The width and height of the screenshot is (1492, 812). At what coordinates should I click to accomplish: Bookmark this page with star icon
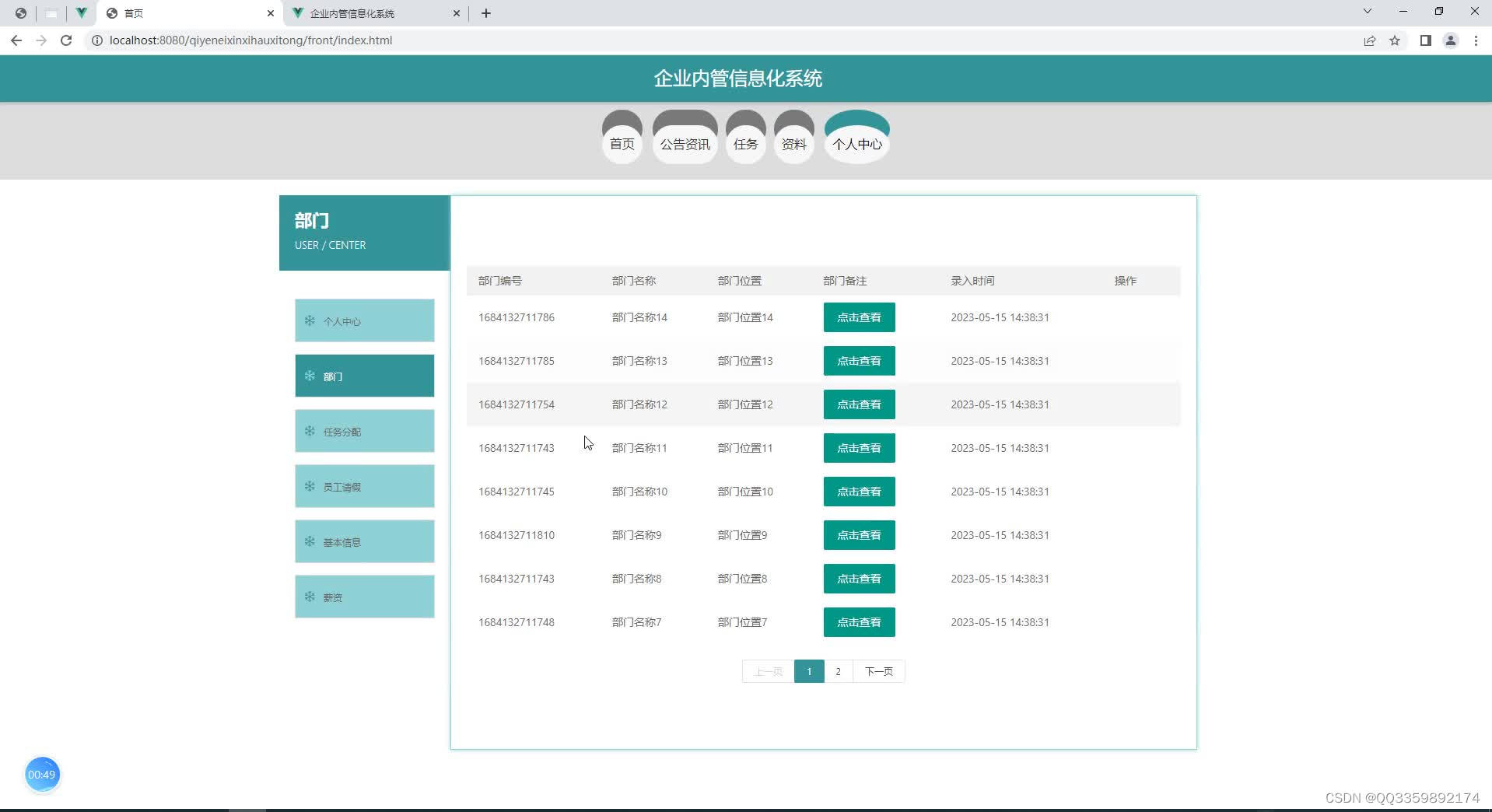coord(1395,40)
